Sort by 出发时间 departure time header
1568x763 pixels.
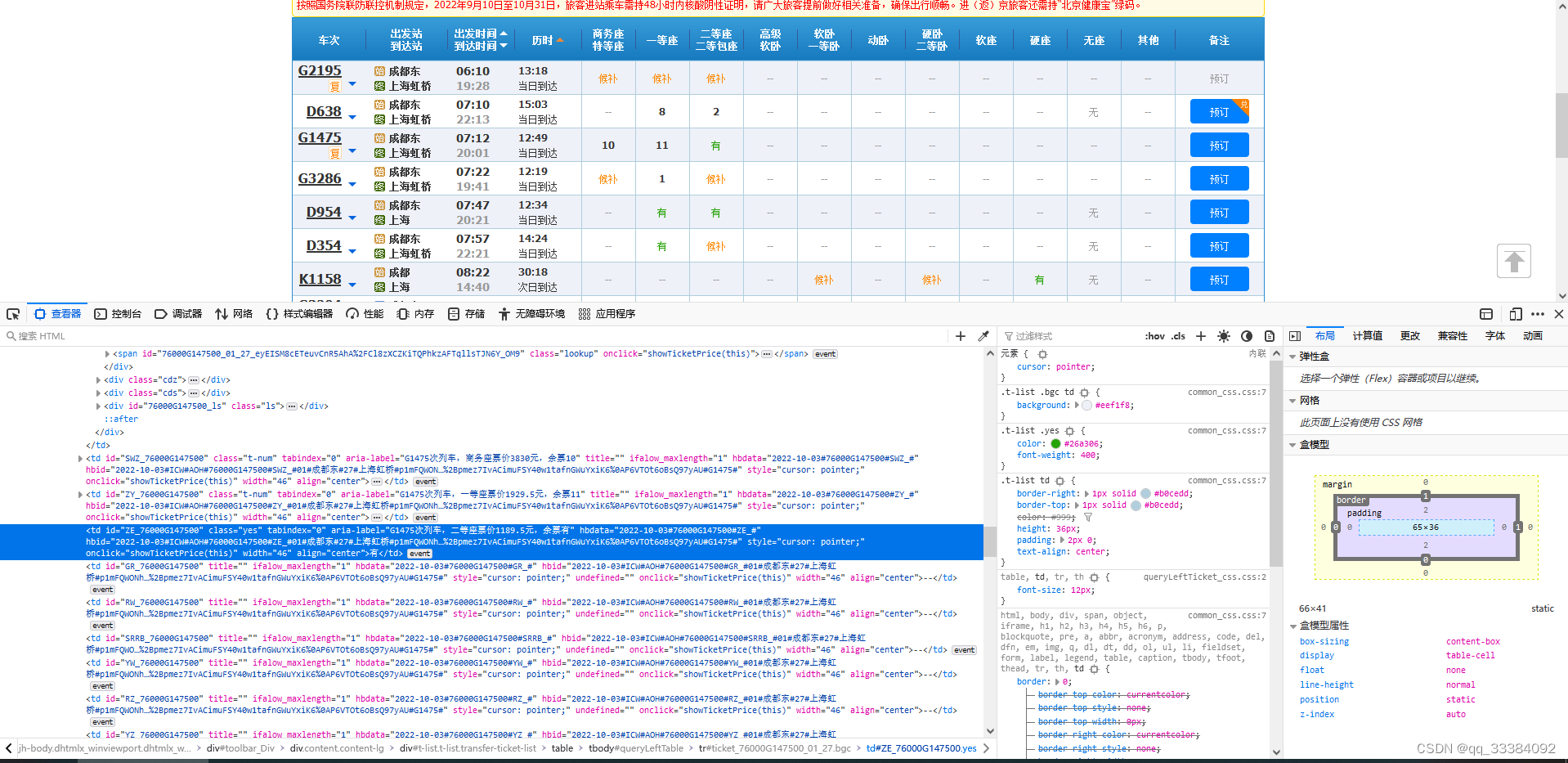coord(481,34)
